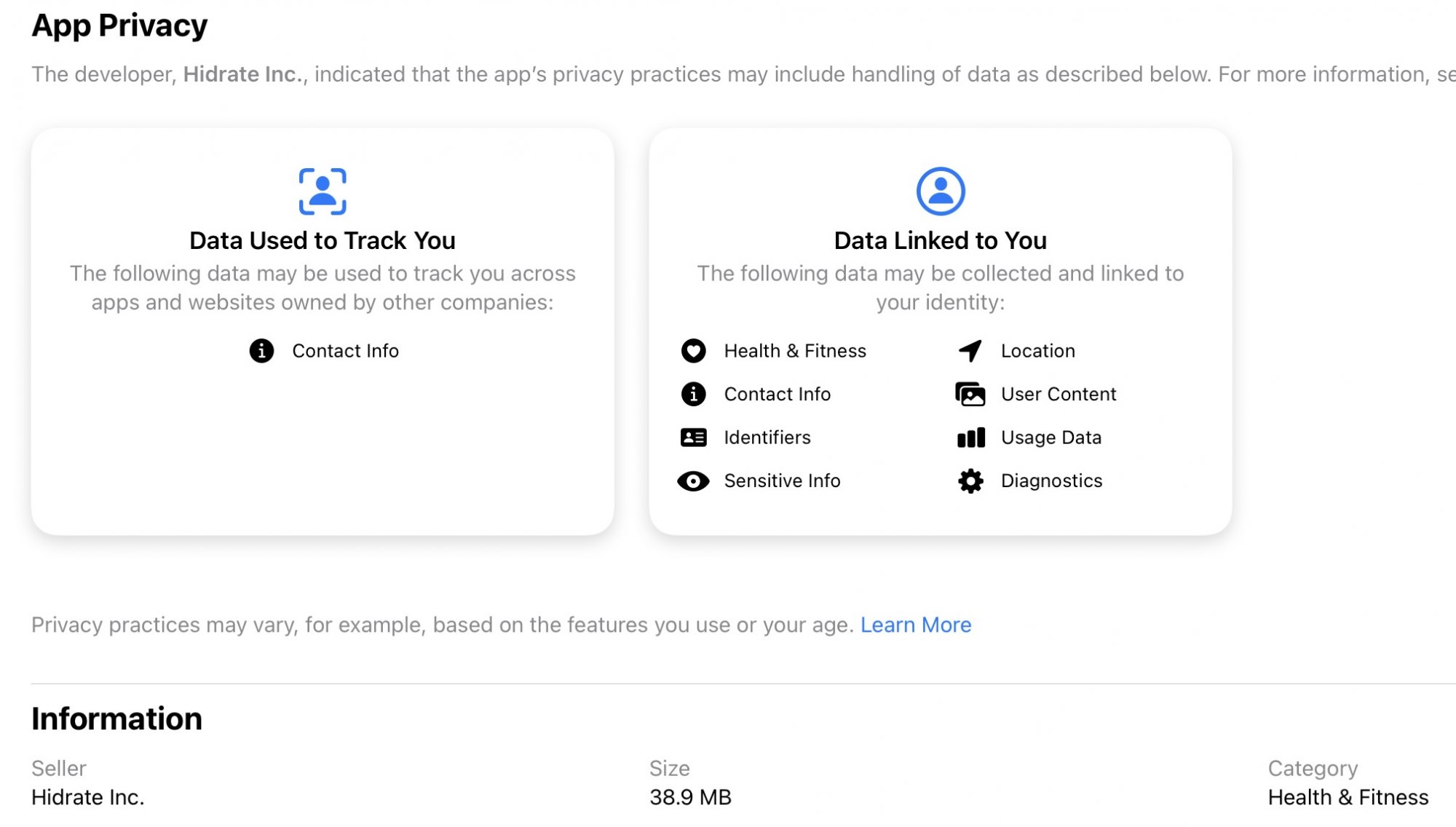Viewport: 1456px width, 827px height.
Task: Click the Data Linked to You profile icon
Action: point(941,191)
